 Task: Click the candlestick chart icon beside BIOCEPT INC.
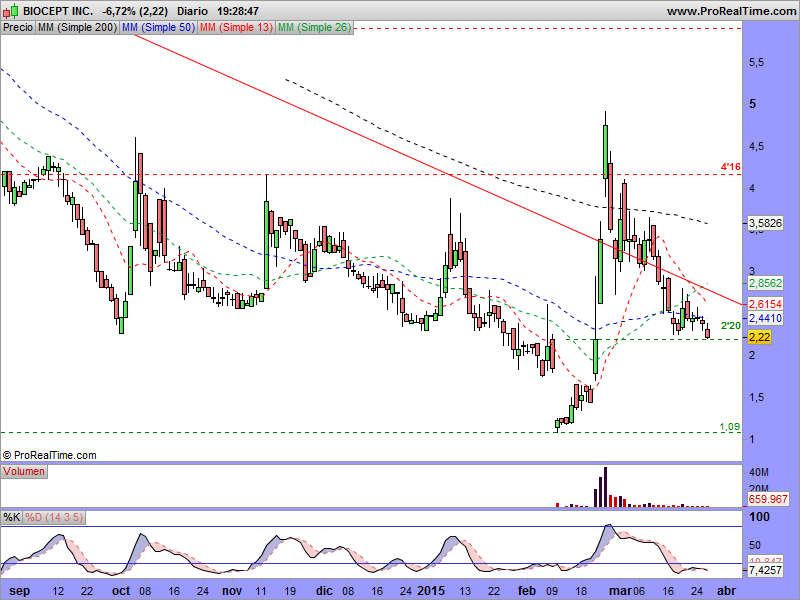coord(11,11)
